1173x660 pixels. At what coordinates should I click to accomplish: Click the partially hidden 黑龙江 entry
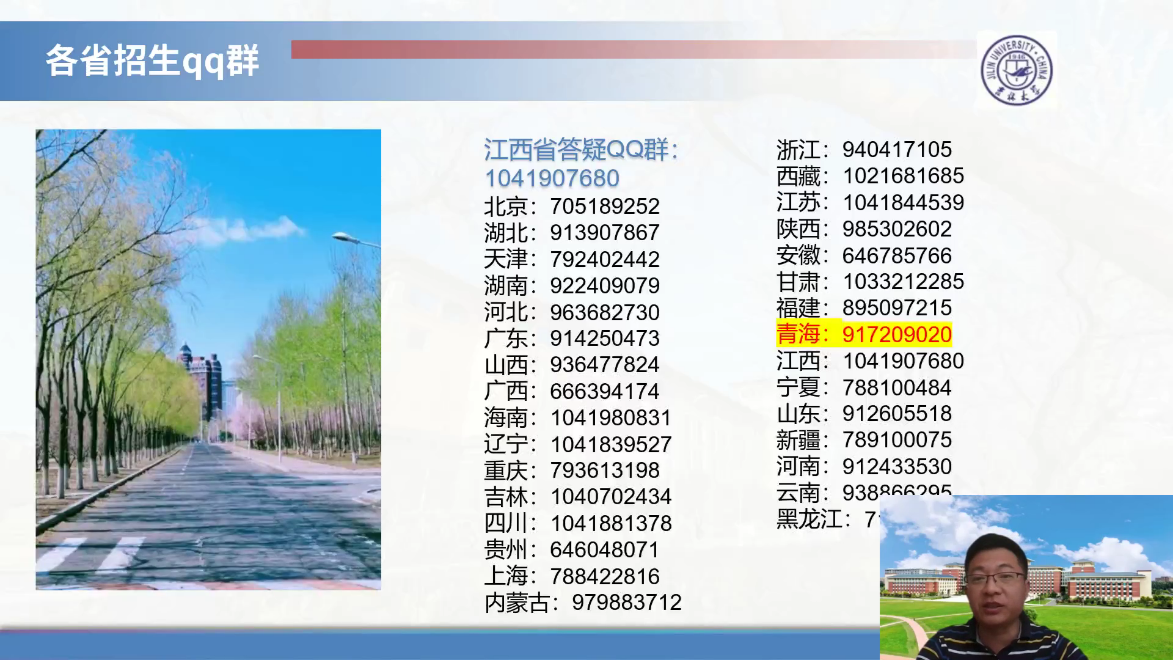pos(826,519)
